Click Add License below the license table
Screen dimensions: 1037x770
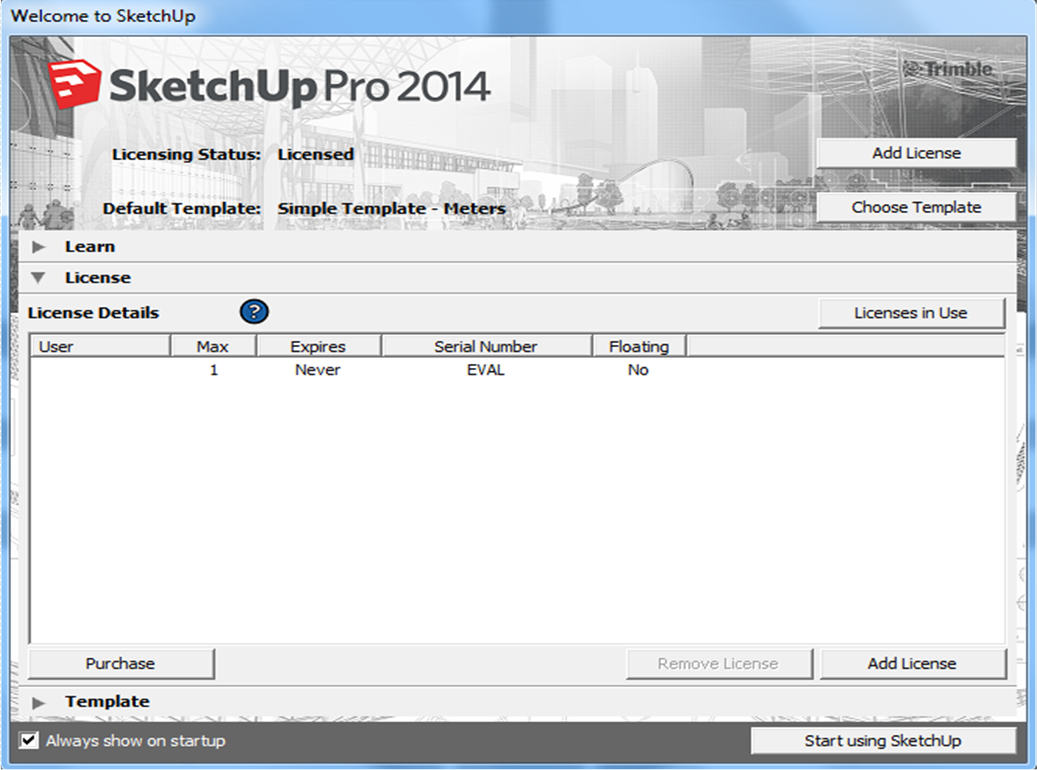pyautogui.click(x=913, y=663)
